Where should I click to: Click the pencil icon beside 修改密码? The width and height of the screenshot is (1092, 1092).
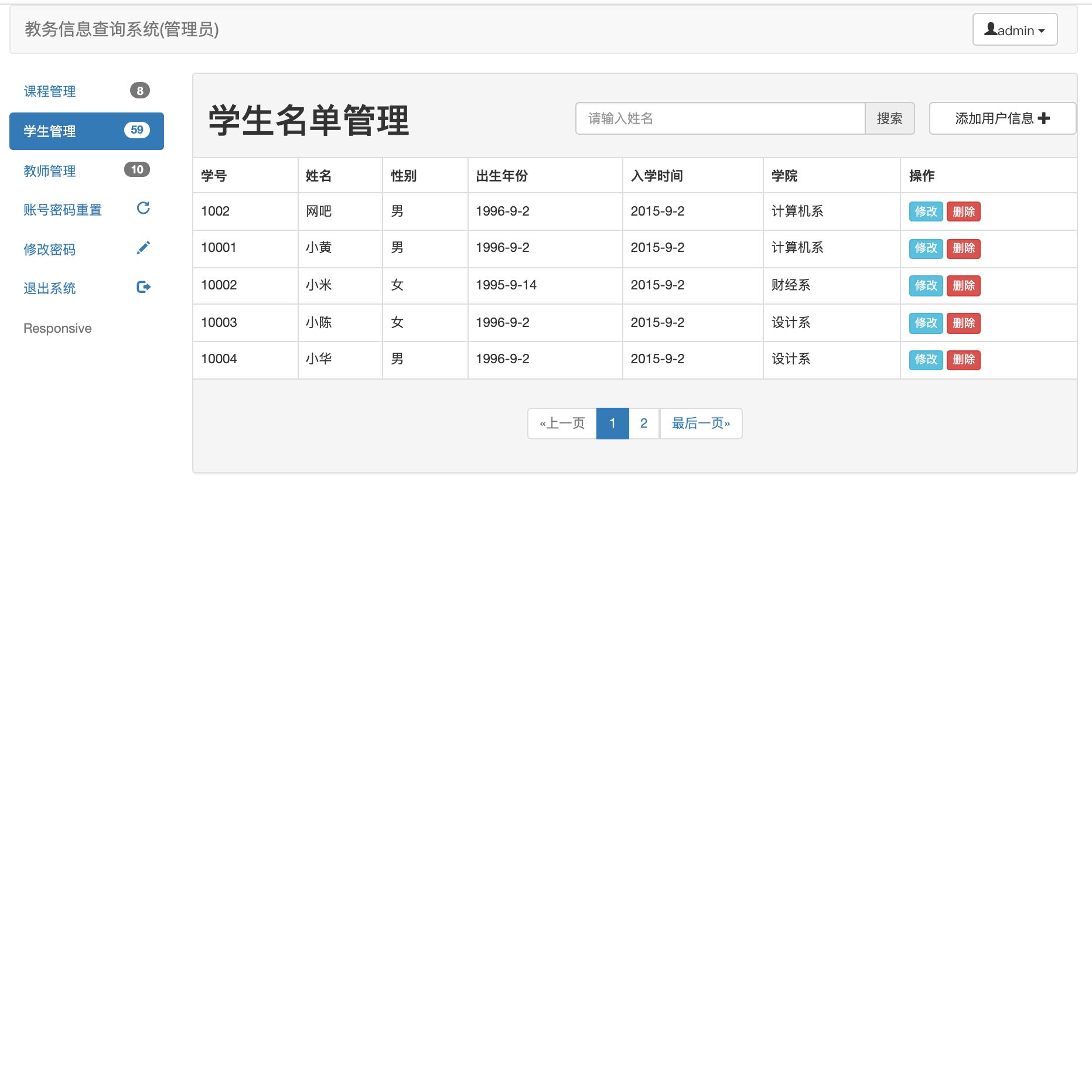[x=143, y=248]
